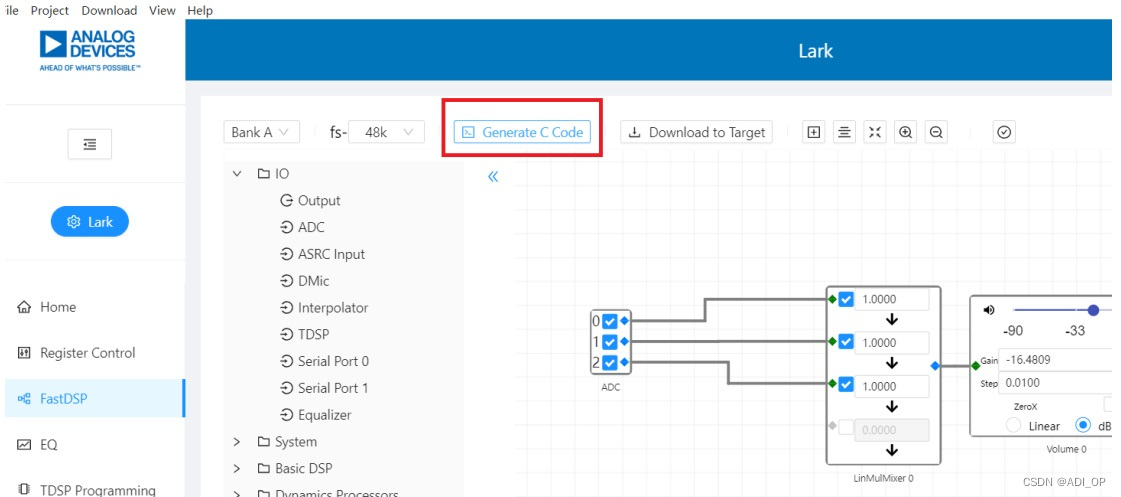Collapse the IO folder
The width and height of the screenshot is (1121, 497).
[x=237, y=174]
